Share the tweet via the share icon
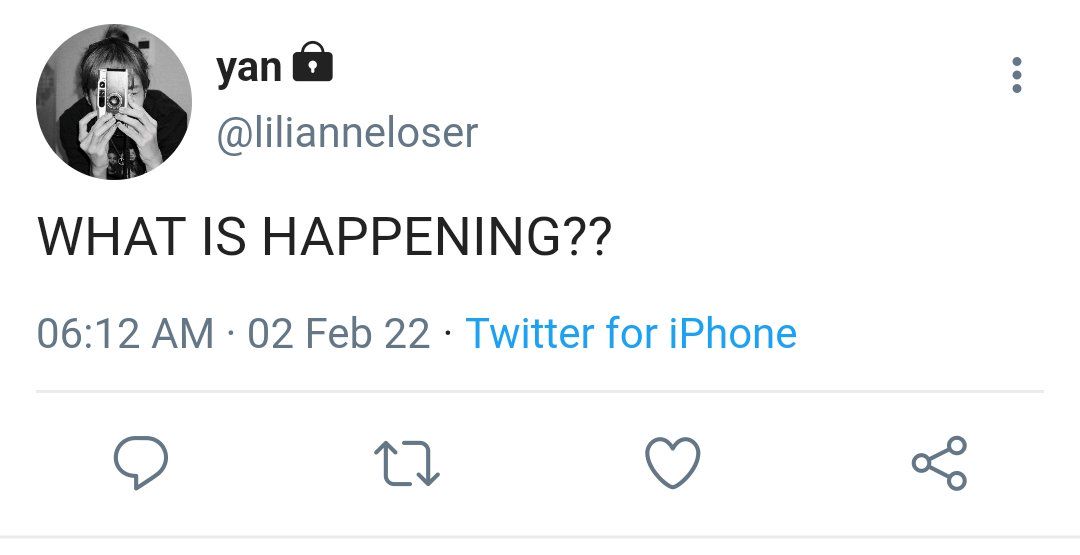The width and height of the screenshot is (1080, 555). pos(939,463)
